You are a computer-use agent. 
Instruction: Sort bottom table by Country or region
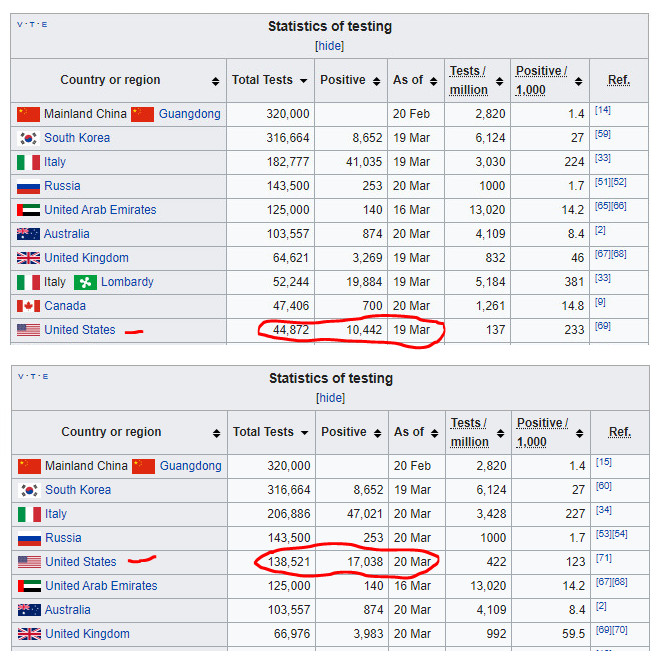click(x=216, y=433)
